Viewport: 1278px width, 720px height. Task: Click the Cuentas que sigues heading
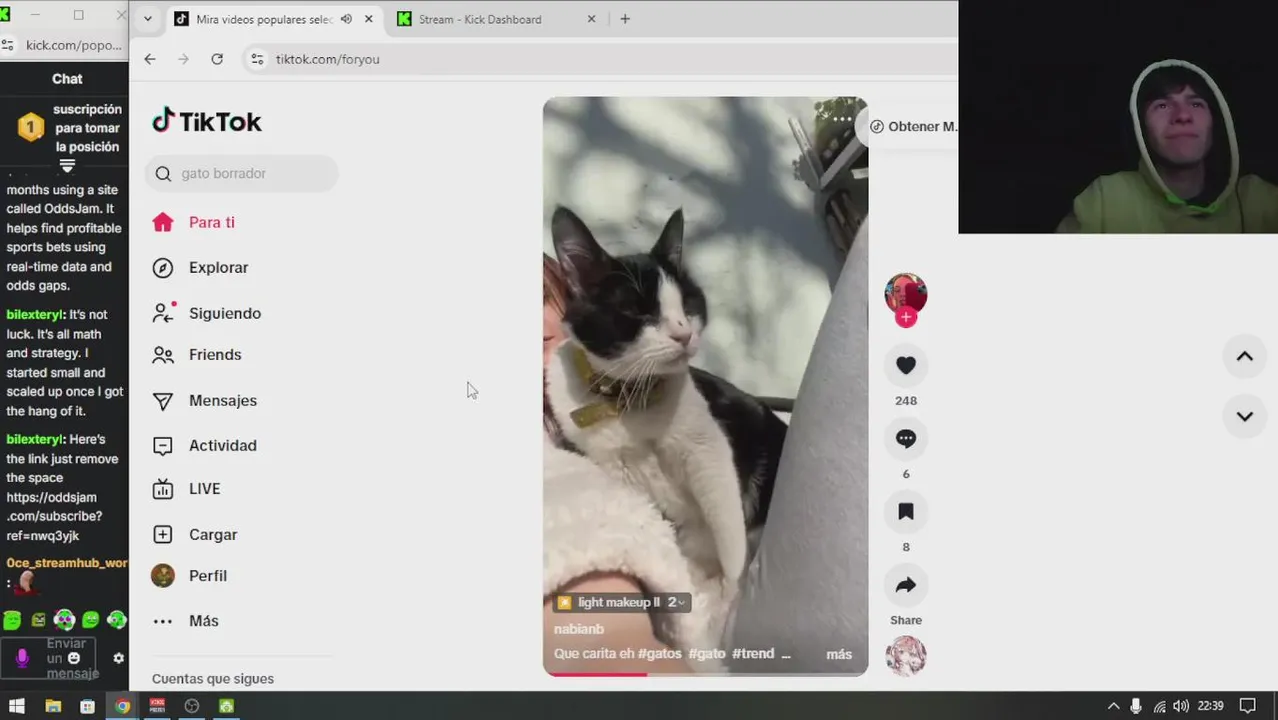pyautogui.click(x=213, y=679)
